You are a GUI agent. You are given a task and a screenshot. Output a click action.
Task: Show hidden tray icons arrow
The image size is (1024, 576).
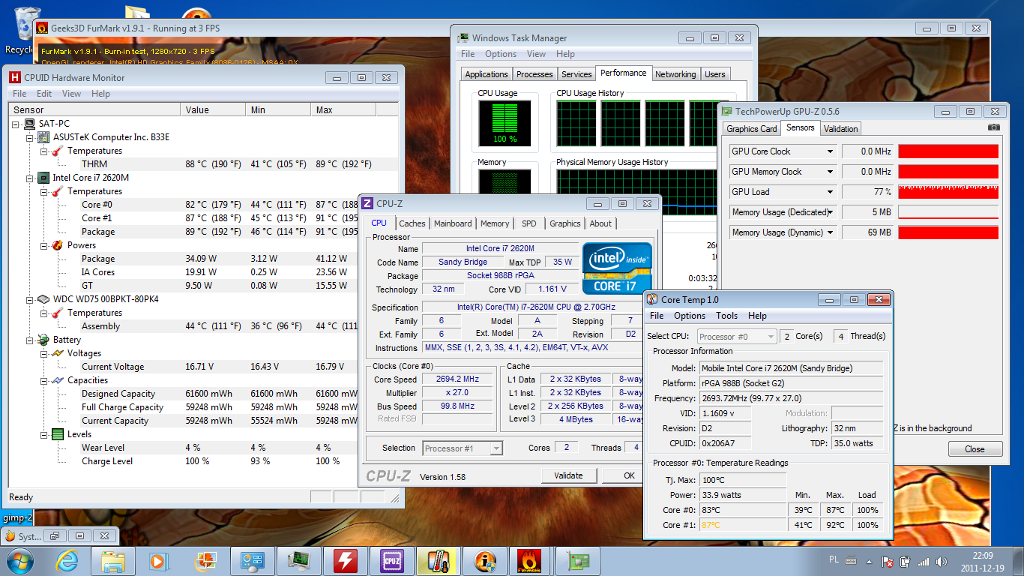point(869,562)
